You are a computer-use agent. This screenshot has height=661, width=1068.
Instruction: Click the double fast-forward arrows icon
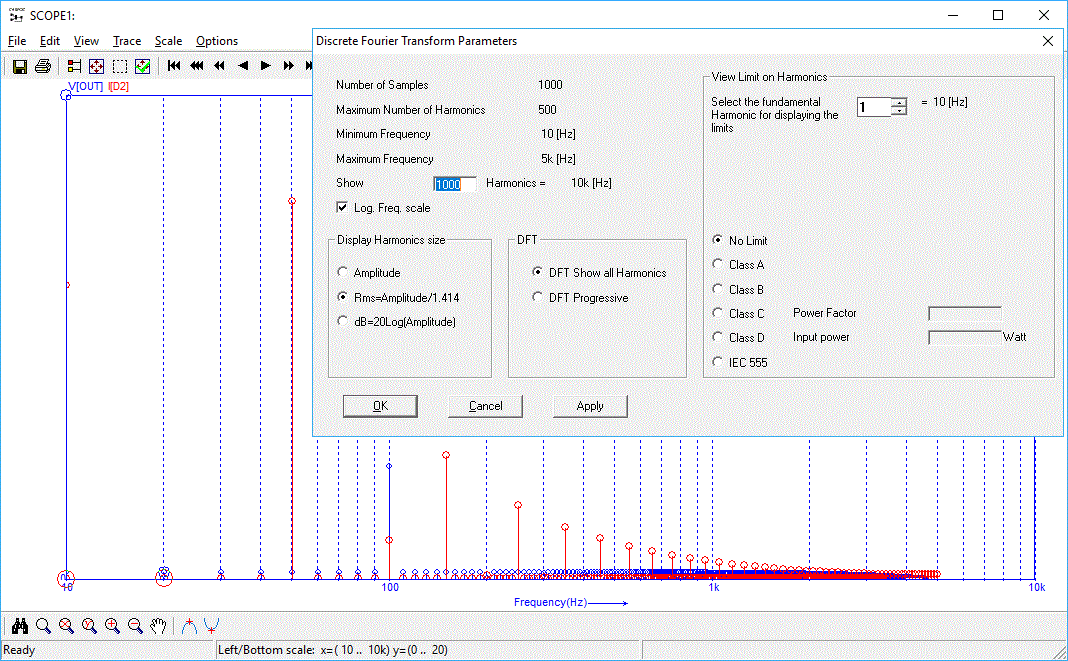(289, 65)
